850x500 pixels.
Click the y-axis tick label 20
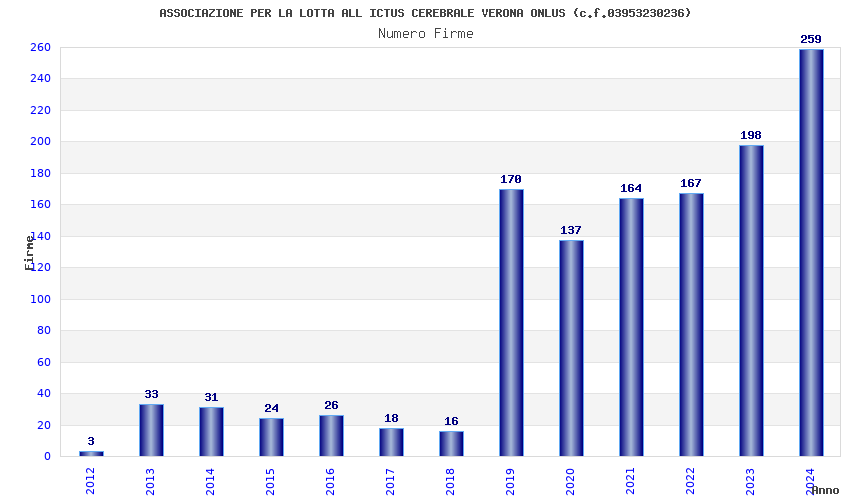tap(44, 425)
